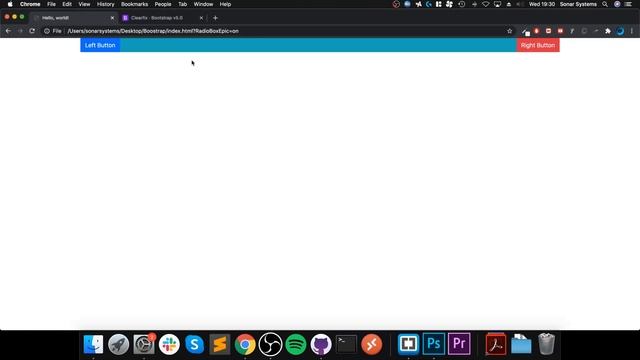Open the Help menu

tap(225, 4)
